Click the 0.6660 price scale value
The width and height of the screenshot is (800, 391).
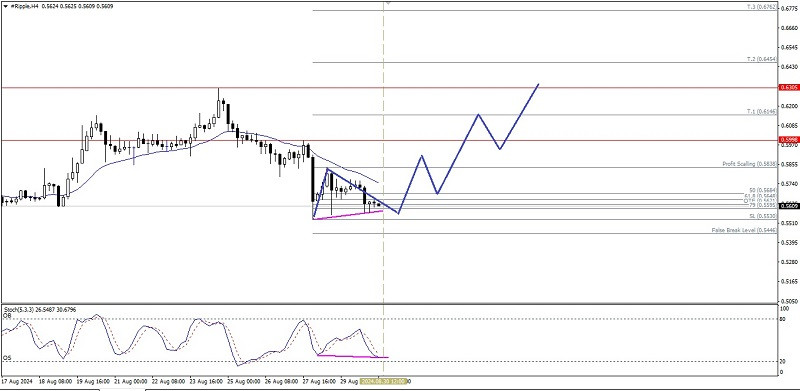(x=789, y=28)
